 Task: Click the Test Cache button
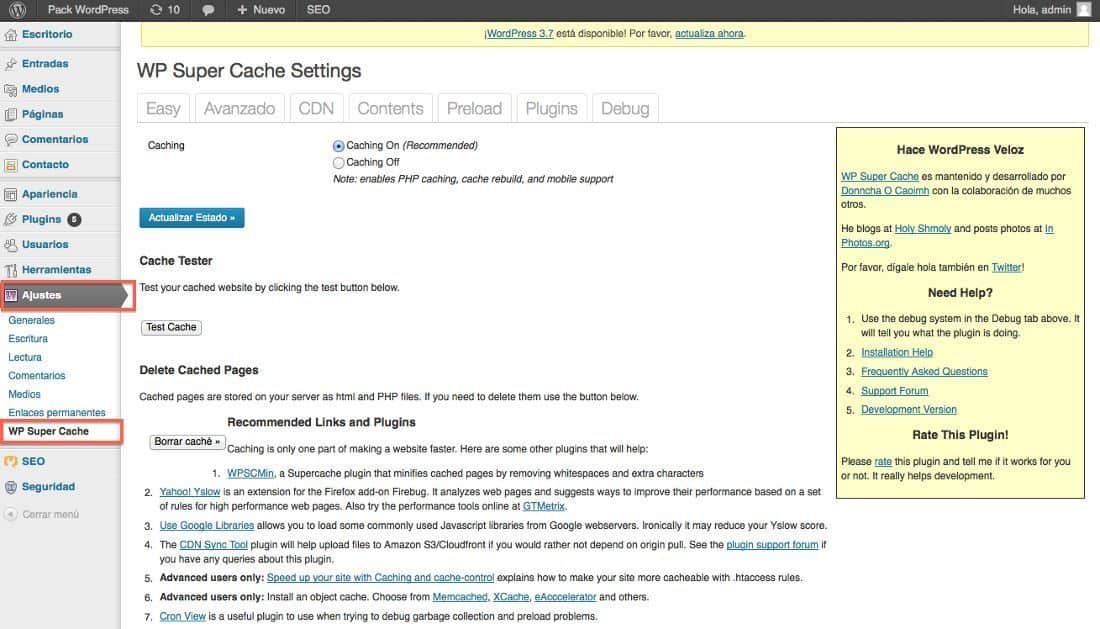tap(171, 327)
